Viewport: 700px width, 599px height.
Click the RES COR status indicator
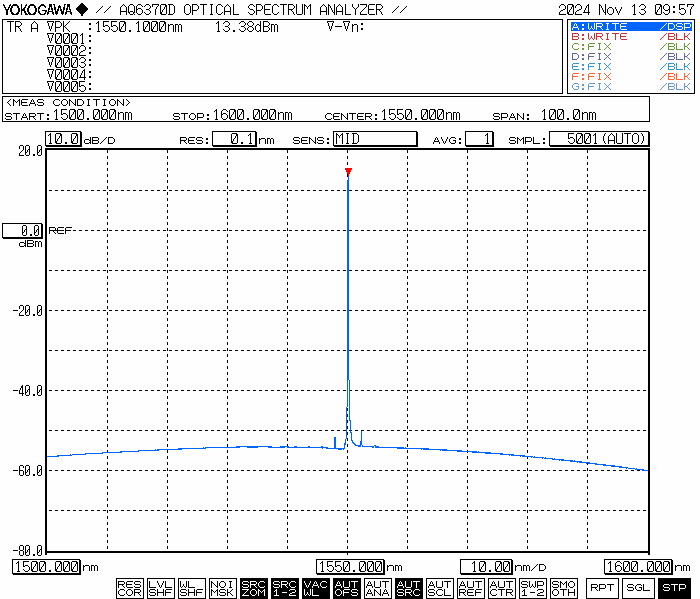129,588
